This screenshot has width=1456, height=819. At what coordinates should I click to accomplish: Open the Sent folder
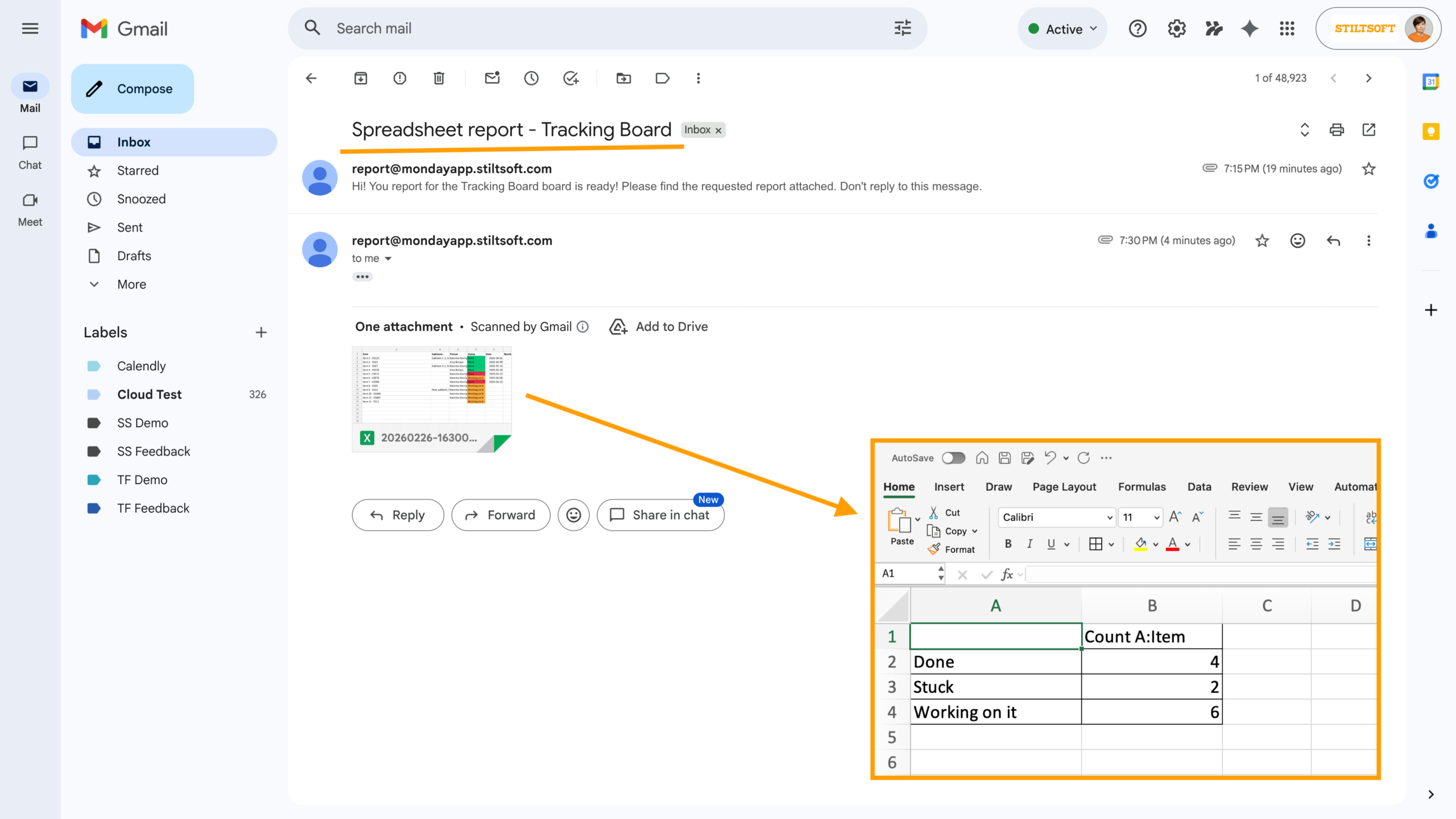pos(129,227)
